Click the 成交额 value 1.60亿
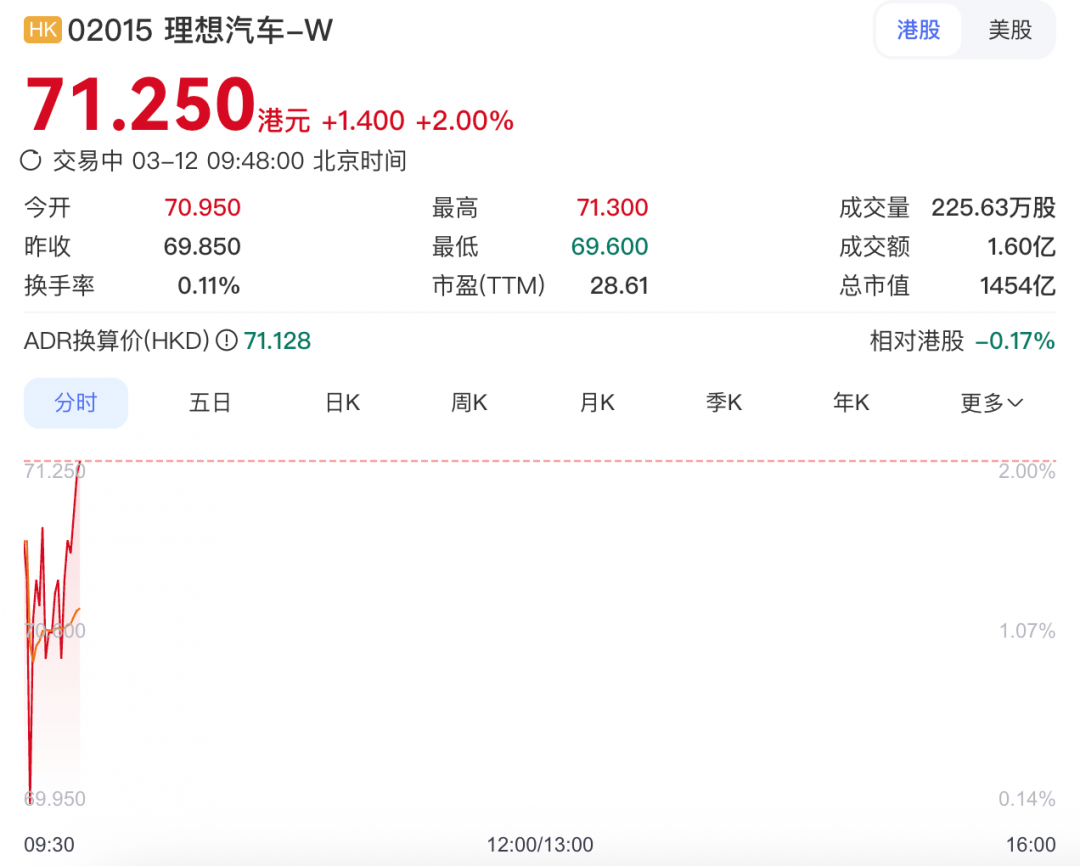The image size is (1080, 866). pos(1021,247)
